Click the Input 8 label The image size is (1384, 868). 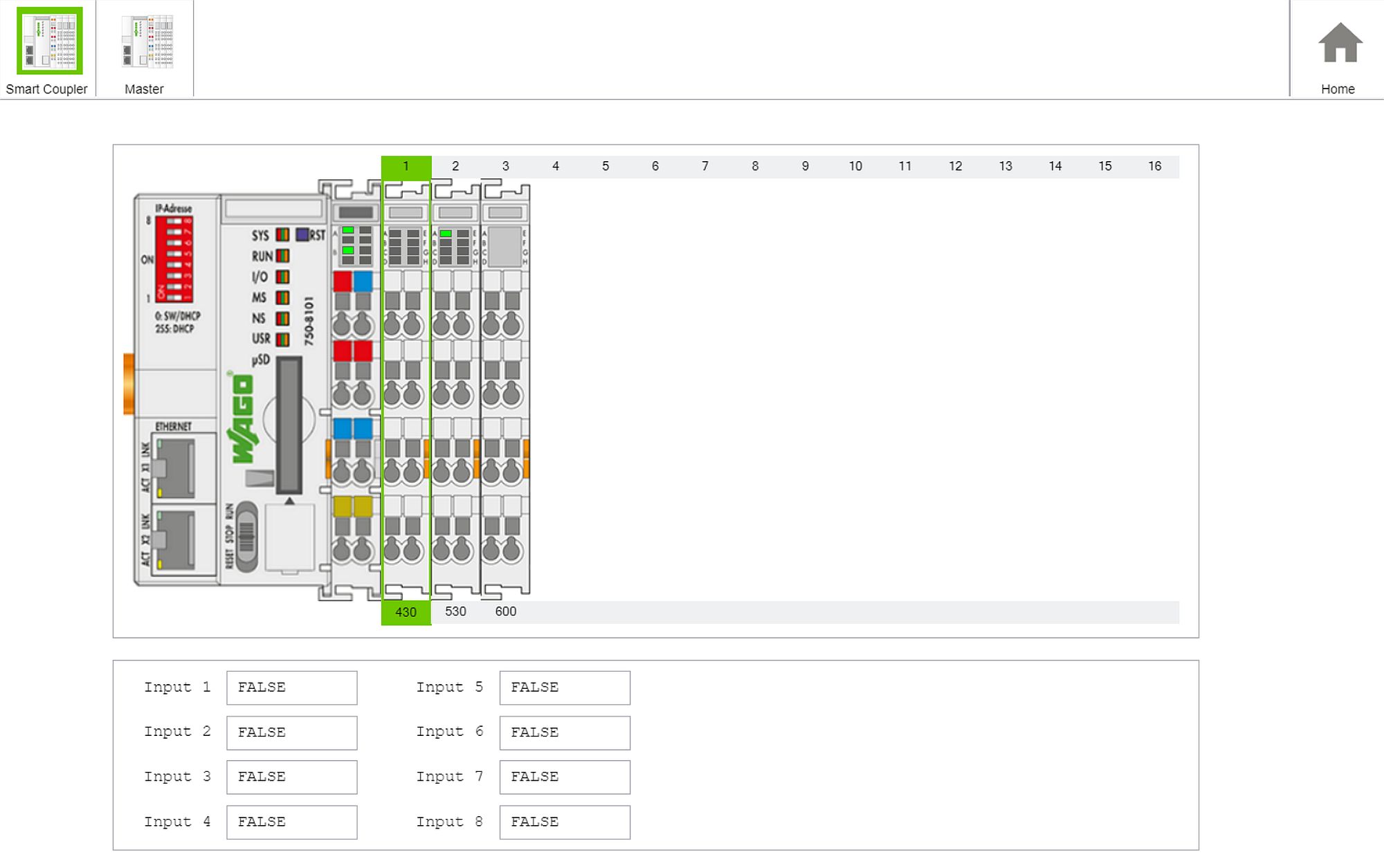(450, 822)
